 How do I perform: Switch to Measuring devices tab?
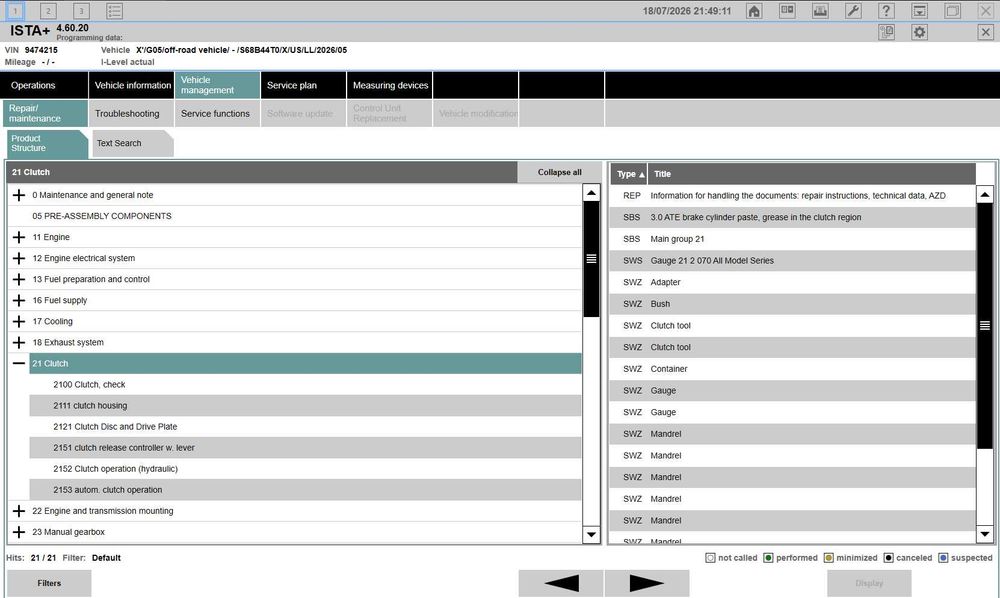390,85
